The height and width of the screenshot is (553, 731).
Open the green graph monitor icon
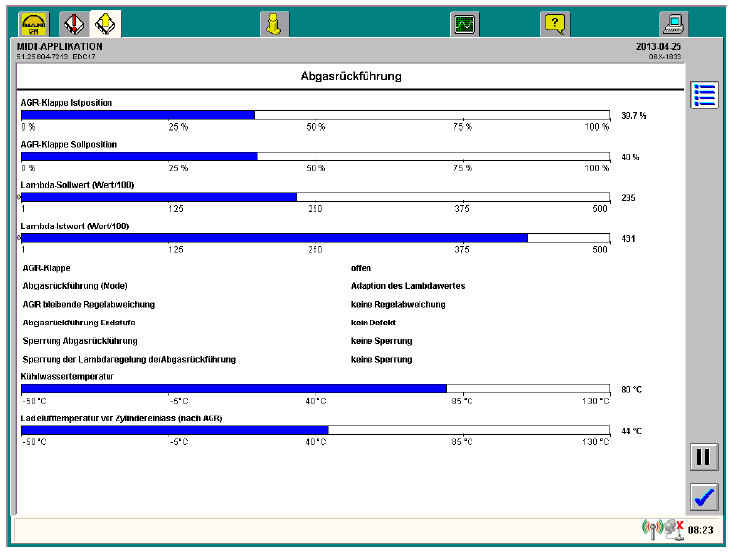point(464,23)
